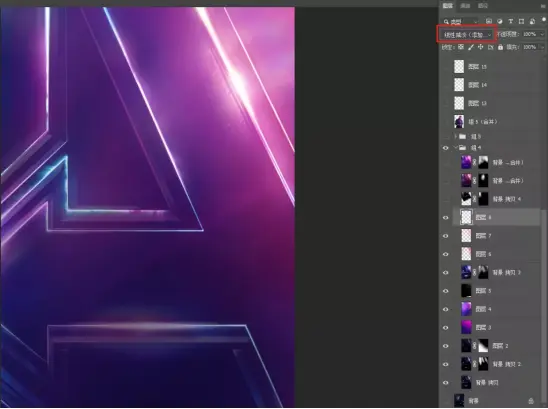Viewport: 548px width, 409px height.
Task: Click mask link icon of 背景 拷贝 2
Action: [475, 364]
